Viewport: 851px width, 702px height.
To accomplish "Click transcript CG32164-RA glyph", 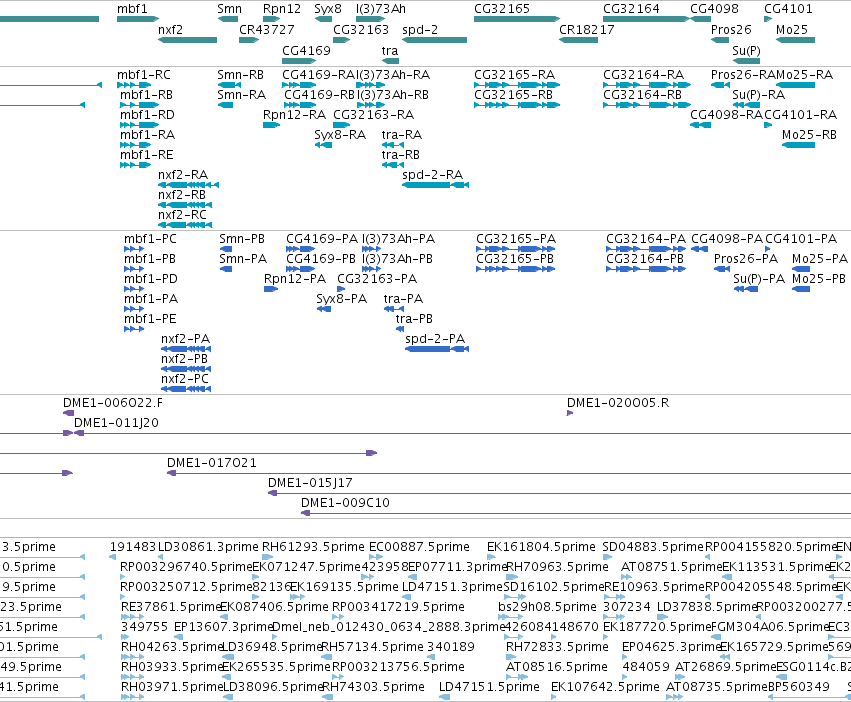I will (x=647, y=85).
